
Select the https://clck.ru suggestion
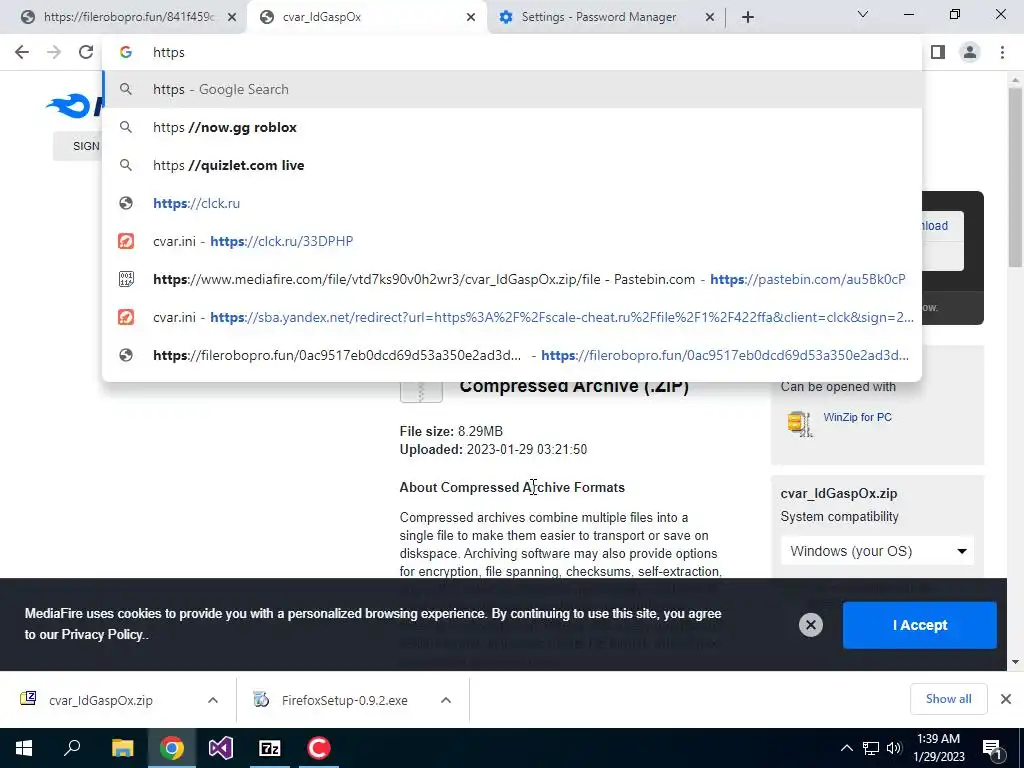click(512, 203)
